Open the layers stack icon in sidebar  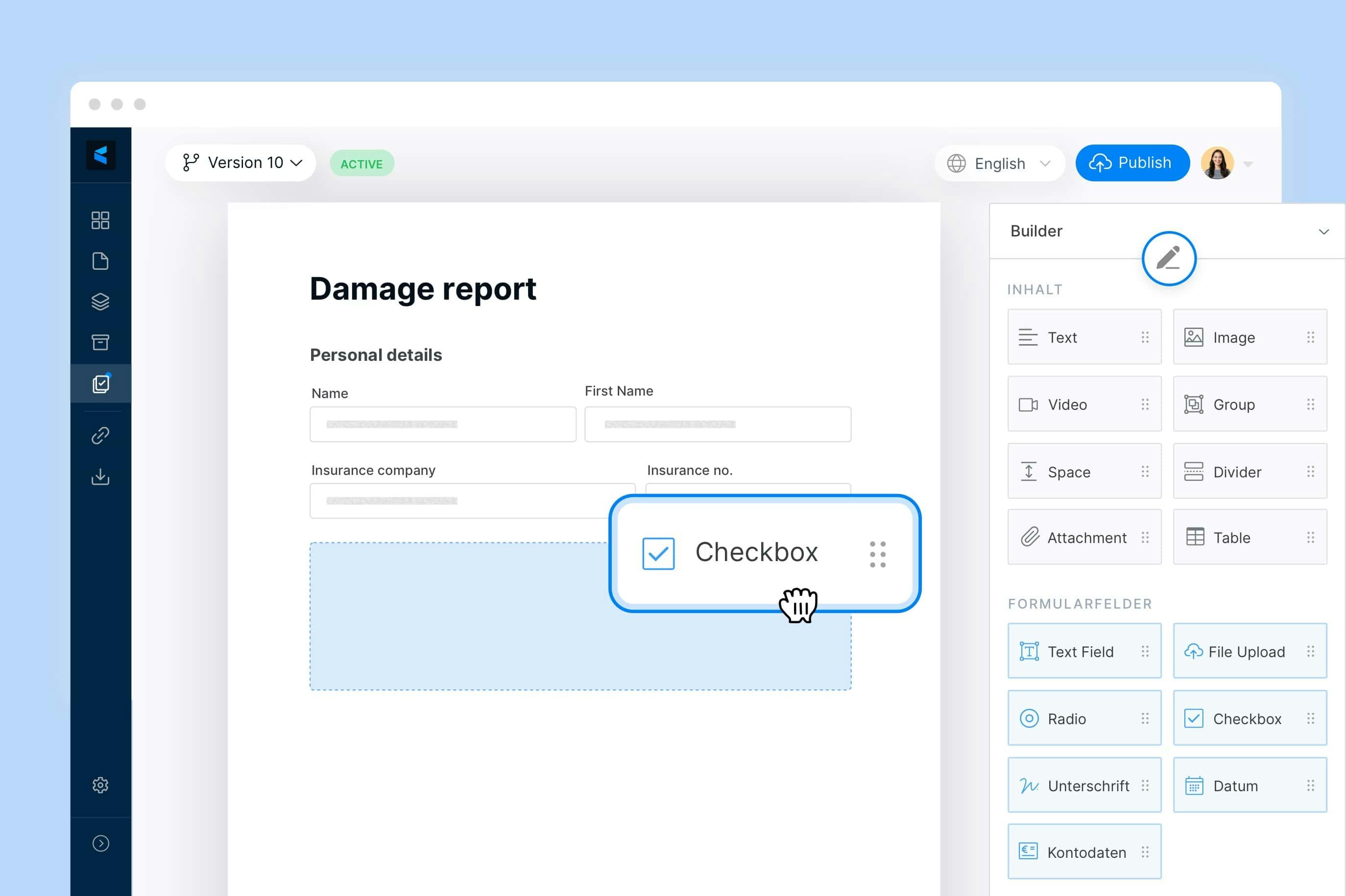[x=100, y=302]
